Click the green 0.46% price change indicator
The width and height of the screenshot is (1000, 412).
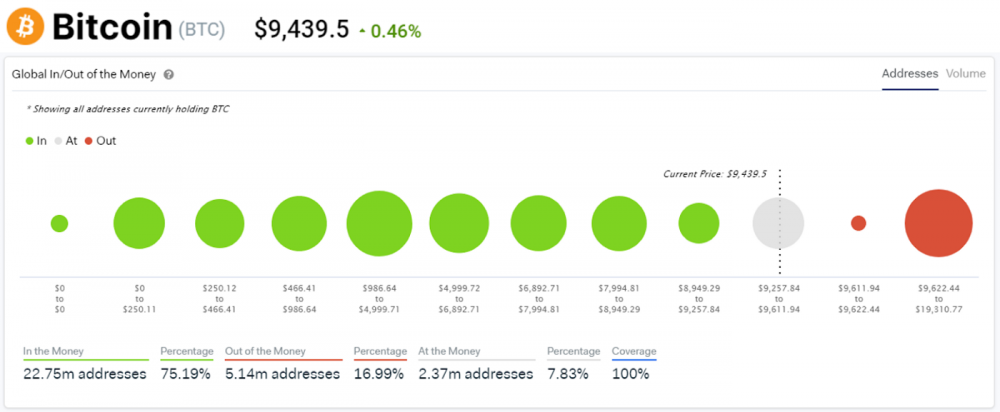pos(389,31)
